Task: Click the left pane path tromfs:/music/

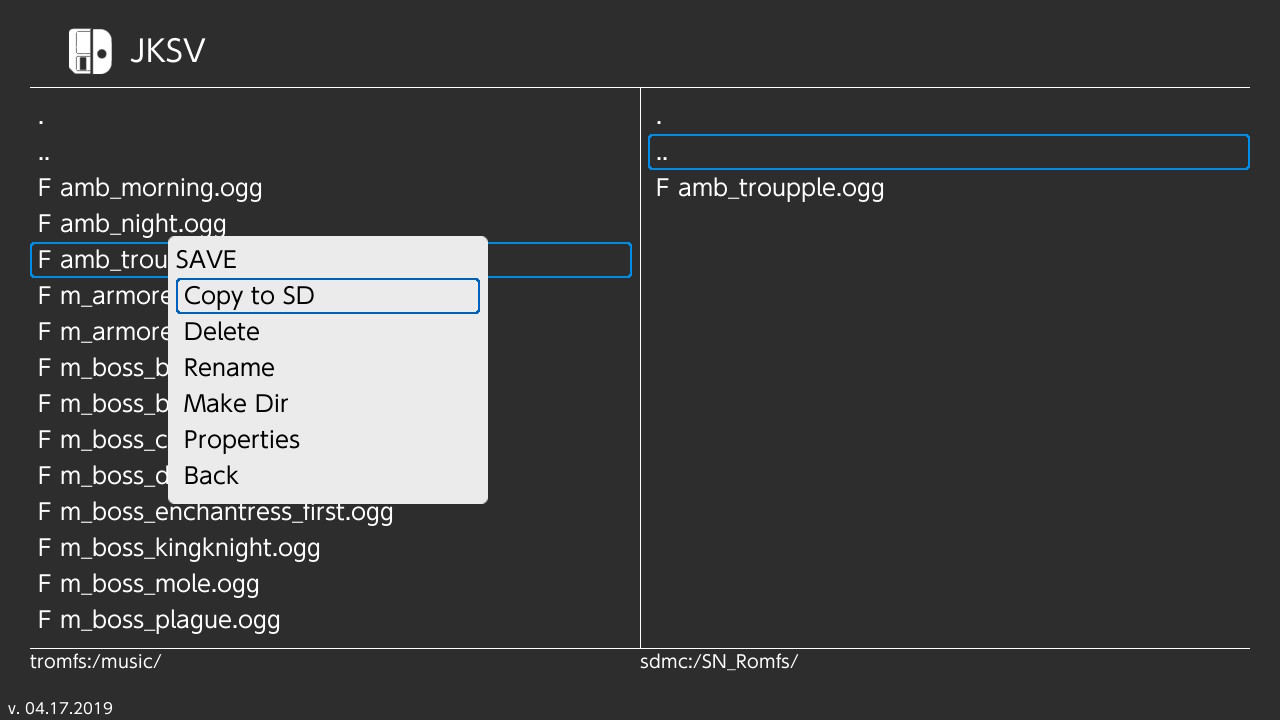Action: point(95,661)
